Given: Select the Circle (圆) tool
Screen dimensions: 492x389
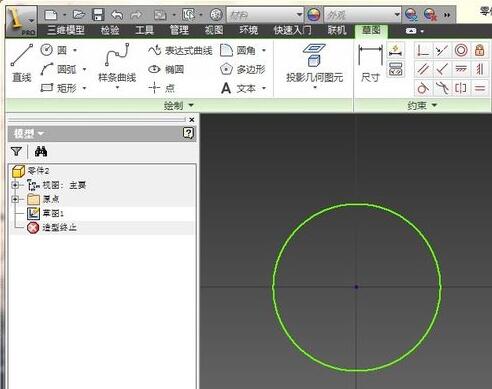Looking at the screenshot, I should coord(54,50).
